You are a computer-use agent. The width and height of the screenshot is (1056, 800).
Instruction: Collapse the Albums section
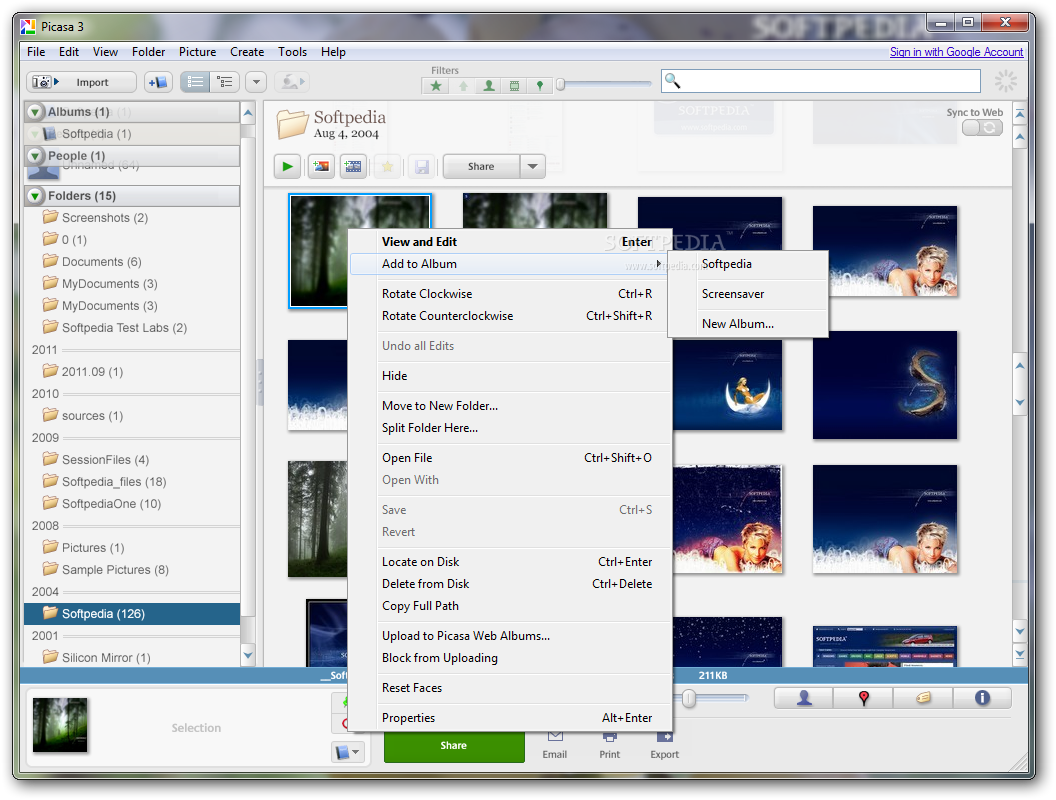point(35,112)
